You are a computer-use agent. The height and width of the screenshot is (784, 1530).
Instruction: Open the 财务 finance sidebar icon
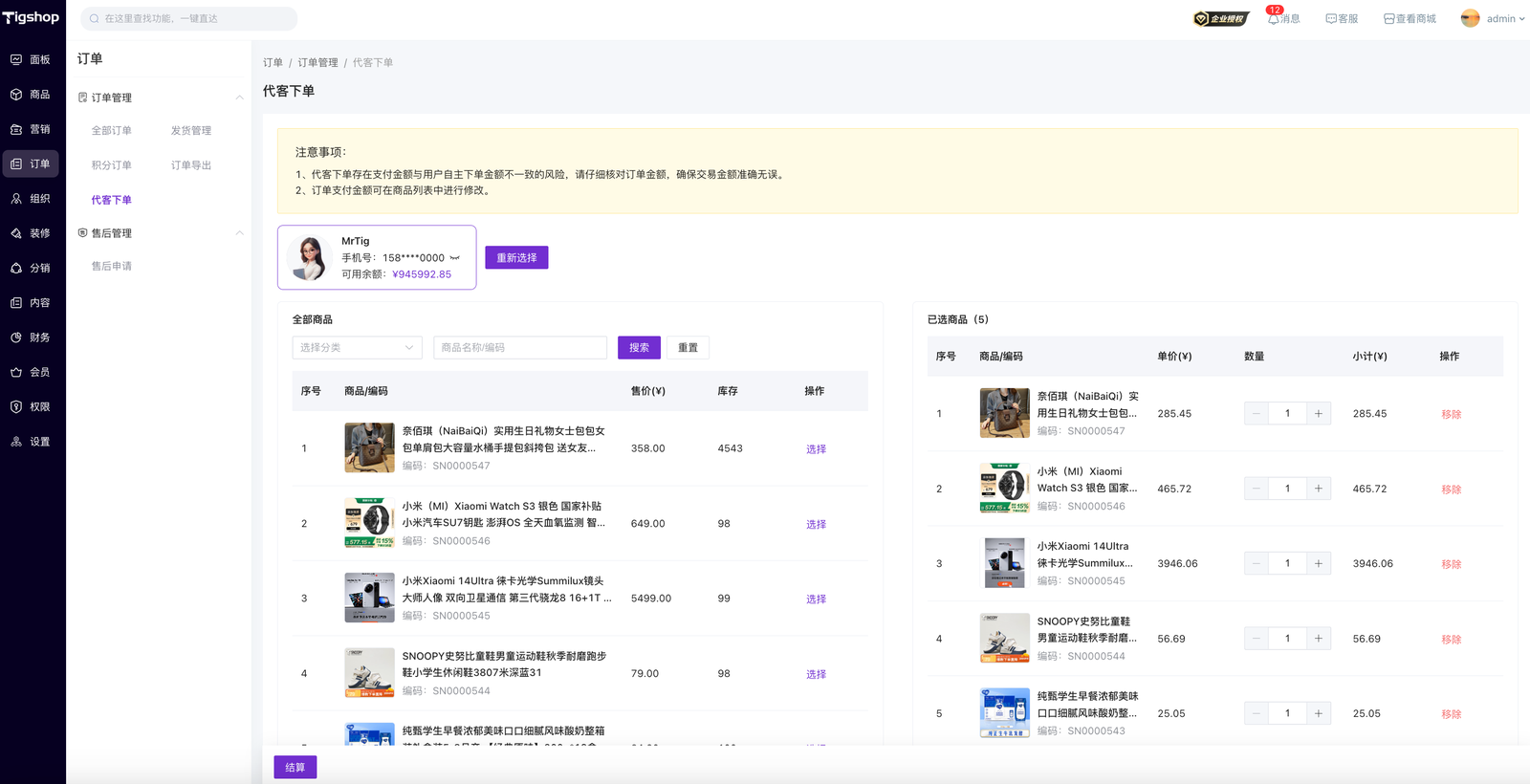click(x=16, y=338)
